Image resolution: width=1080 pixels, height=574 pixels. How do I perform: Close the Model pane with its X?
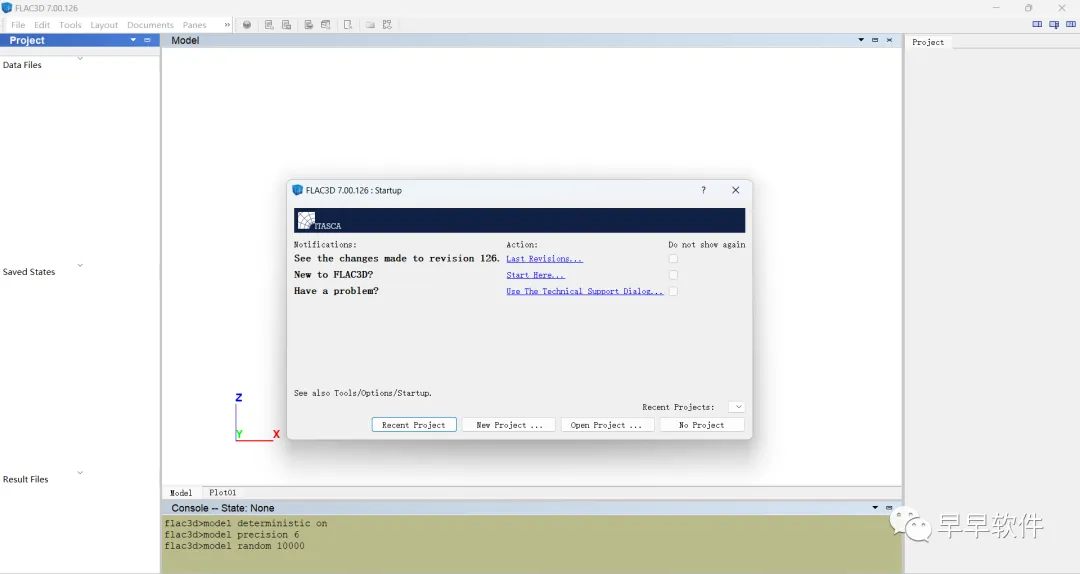[x=889, y=40]
